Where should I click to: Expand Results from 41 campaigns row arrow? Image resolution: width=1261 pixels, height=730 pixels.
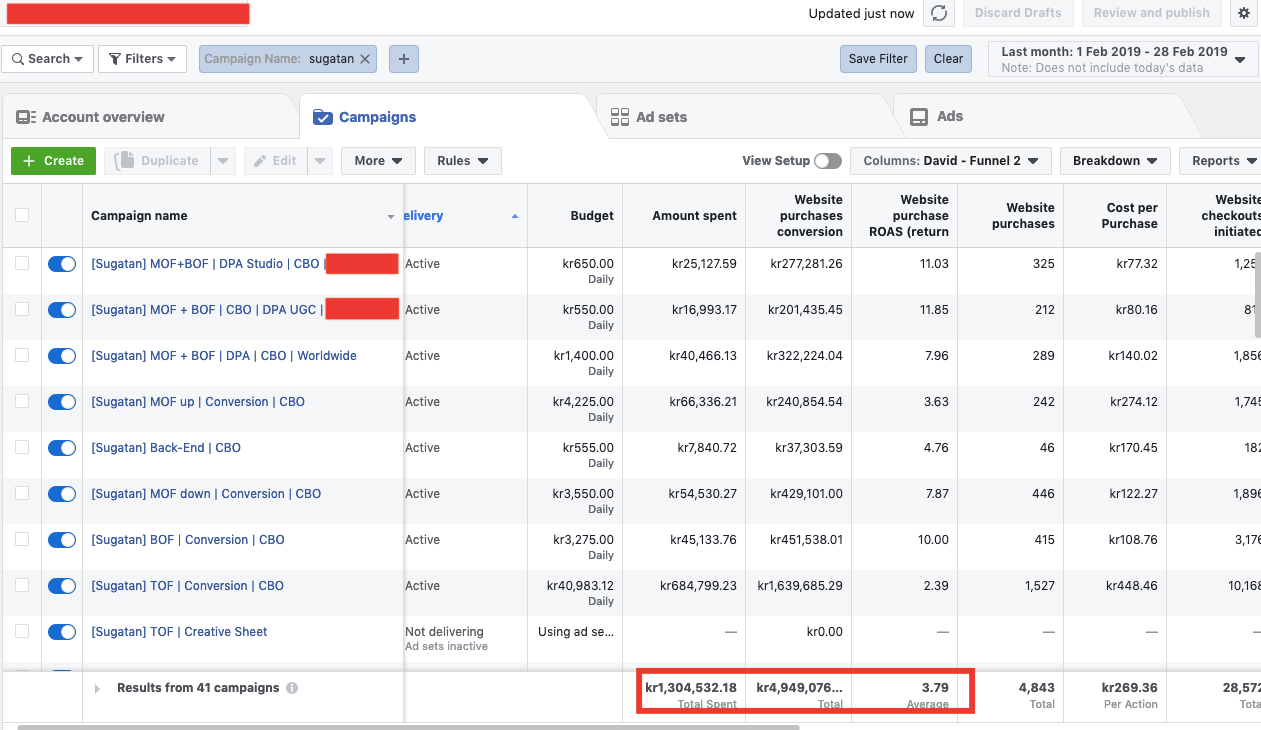tap(97, 689)
